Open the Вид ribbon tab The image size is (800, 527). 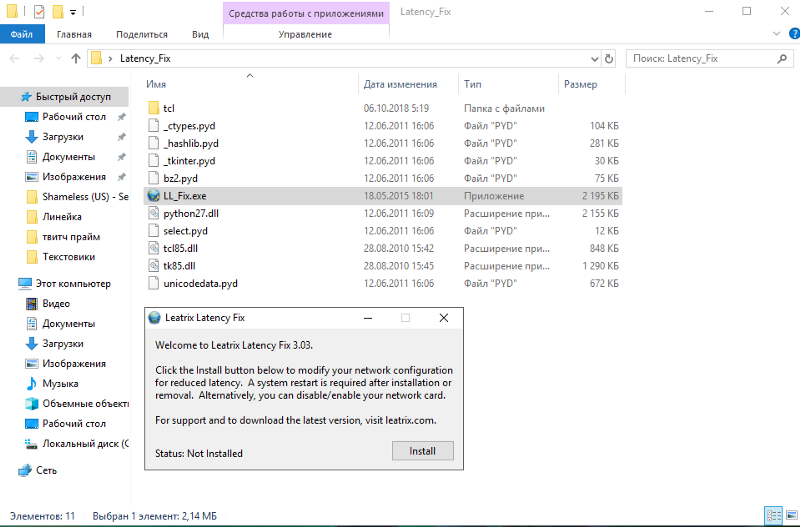pyautogui.click(x=201, y=34)
